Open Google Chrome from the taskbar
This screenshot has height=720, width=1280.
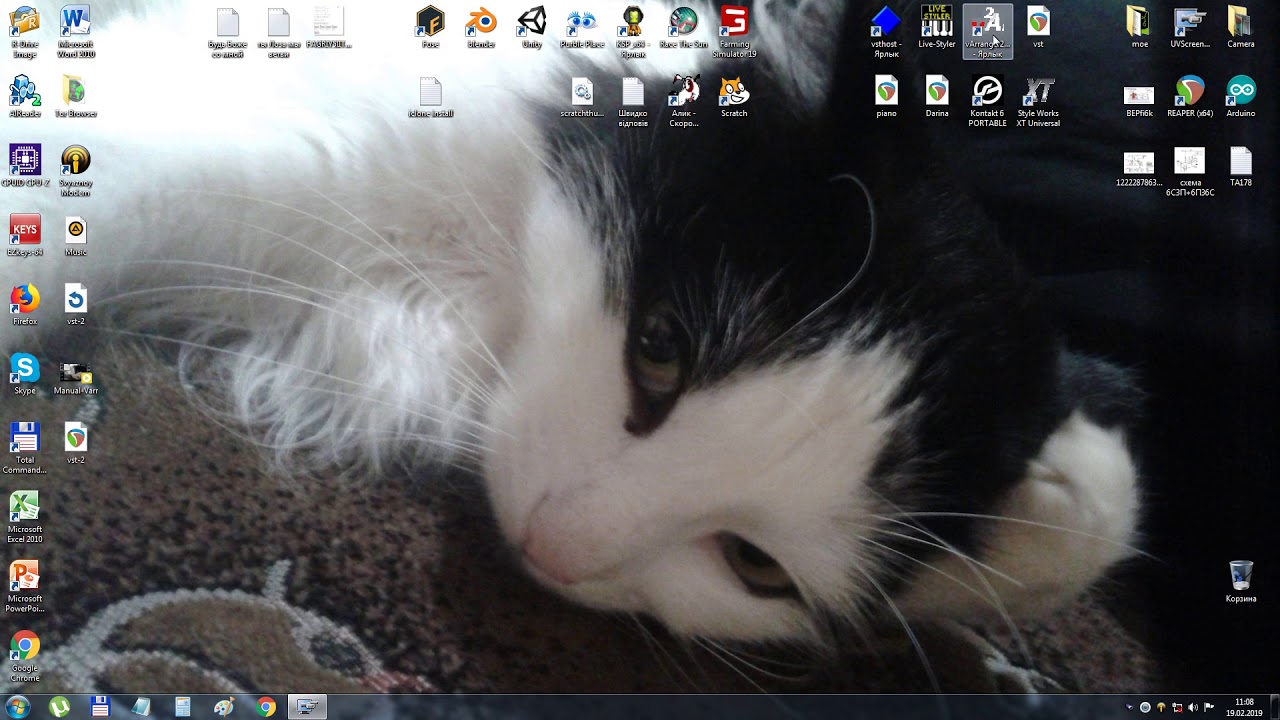pyautogui.click(x=266, y=707)
